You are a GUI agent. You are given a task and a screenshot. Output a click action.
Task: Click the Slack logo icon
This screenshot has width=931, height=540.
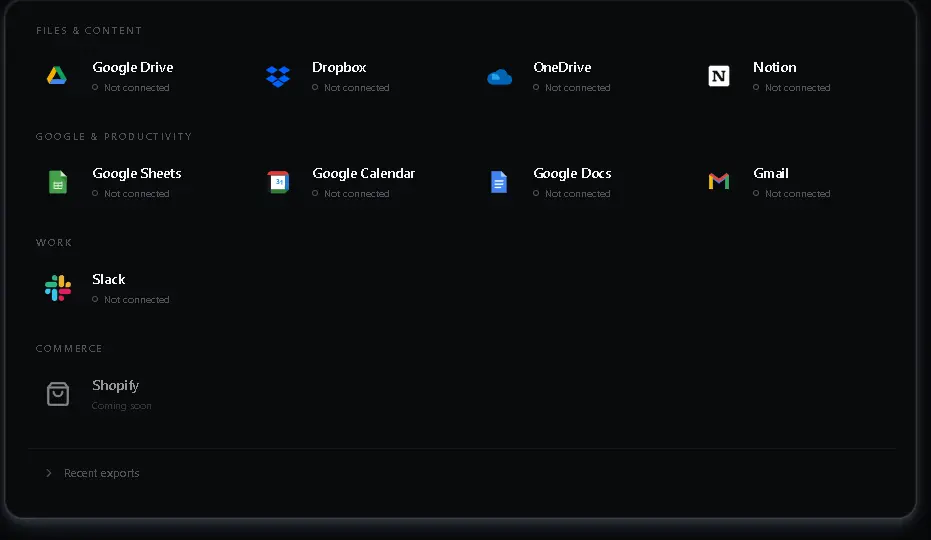[58, 288]
